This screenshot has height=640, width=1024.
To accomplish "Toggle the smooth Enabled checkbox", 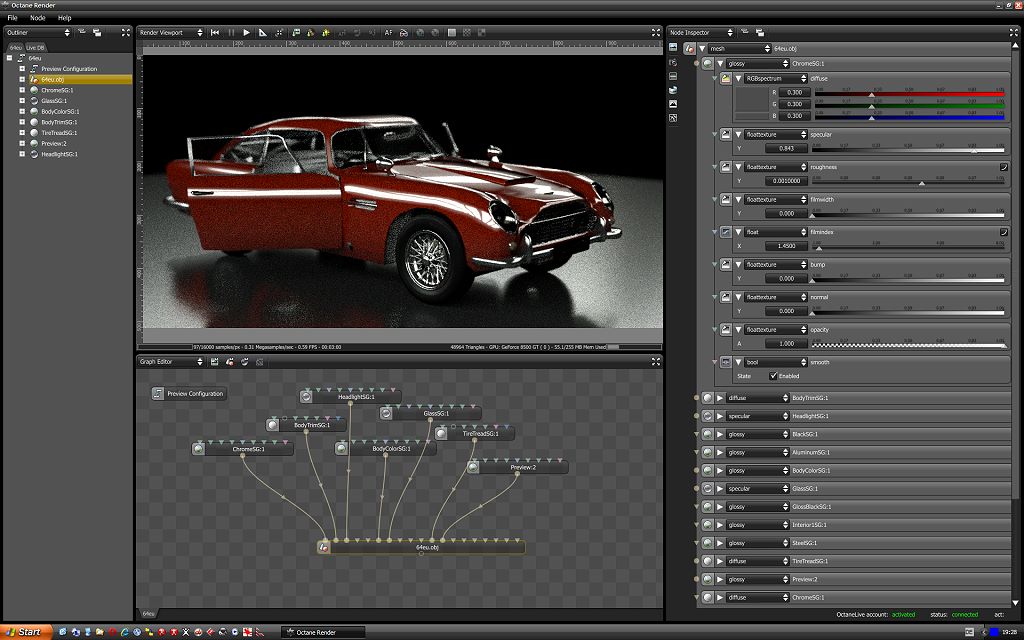I will tap(773, 376).
